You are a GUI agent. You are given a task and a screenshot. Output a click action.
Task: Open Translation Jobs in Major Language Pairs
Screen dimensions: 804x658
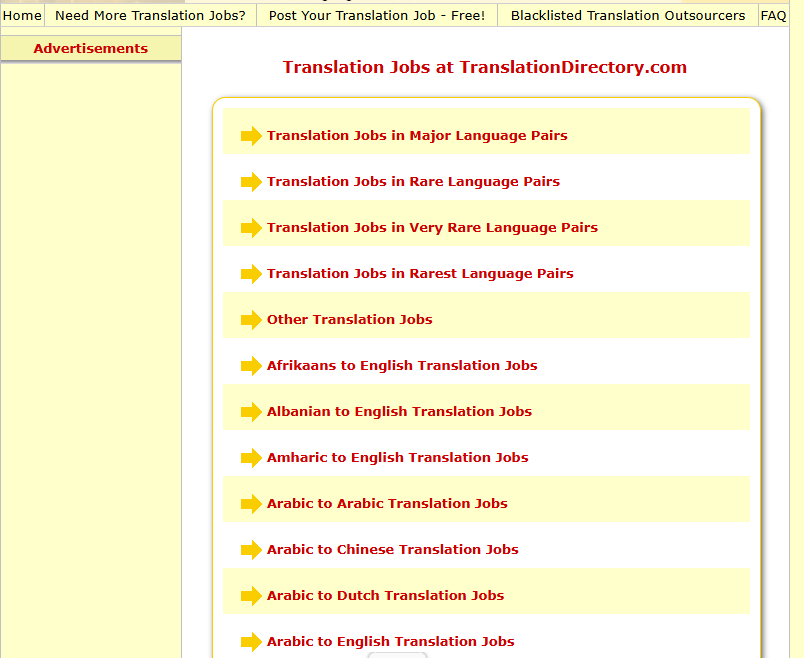pyautogui.click(x=417, y=136)
